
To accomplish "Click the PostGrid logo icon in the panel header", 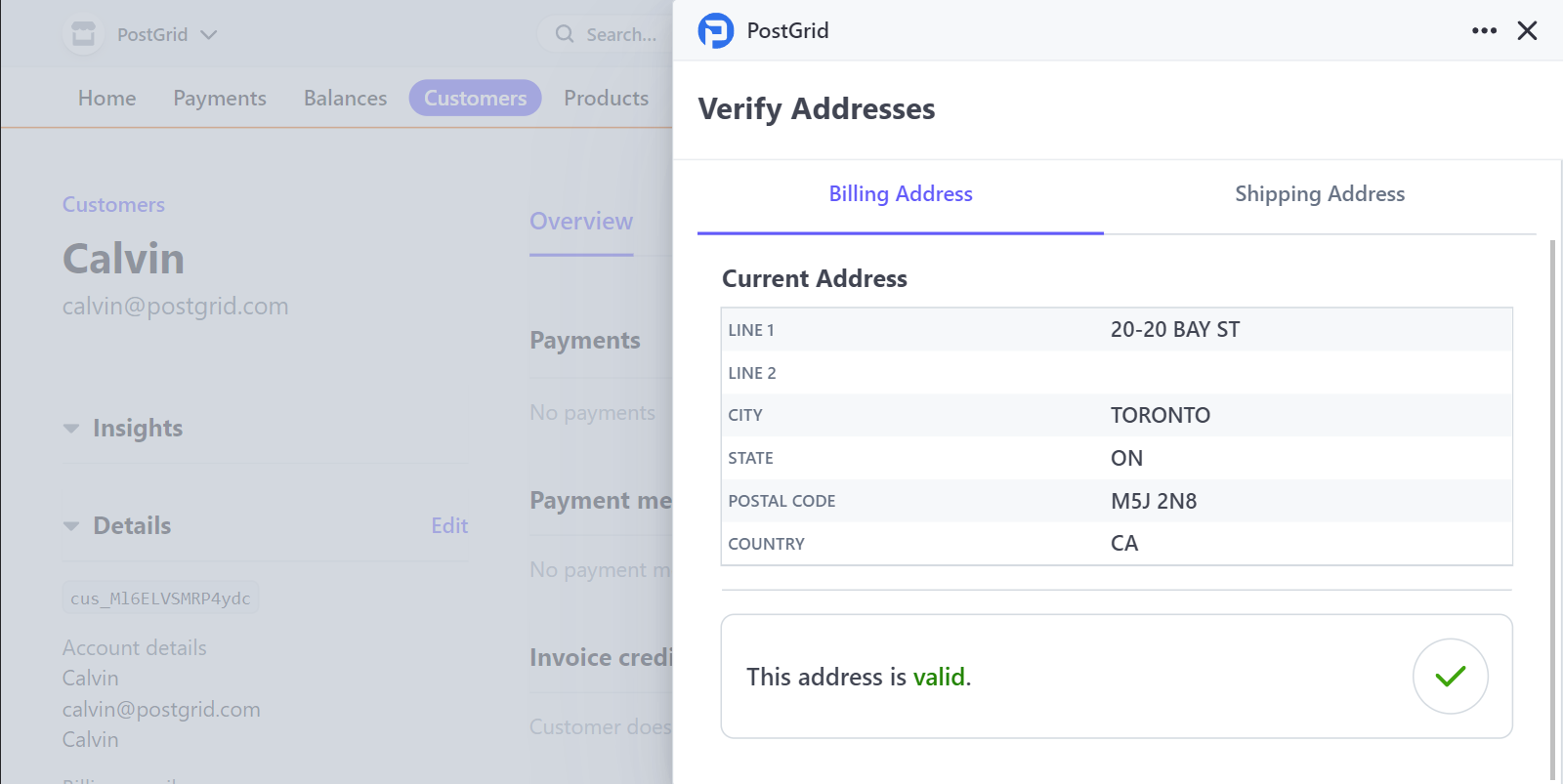I will click(x=714, y=30).
